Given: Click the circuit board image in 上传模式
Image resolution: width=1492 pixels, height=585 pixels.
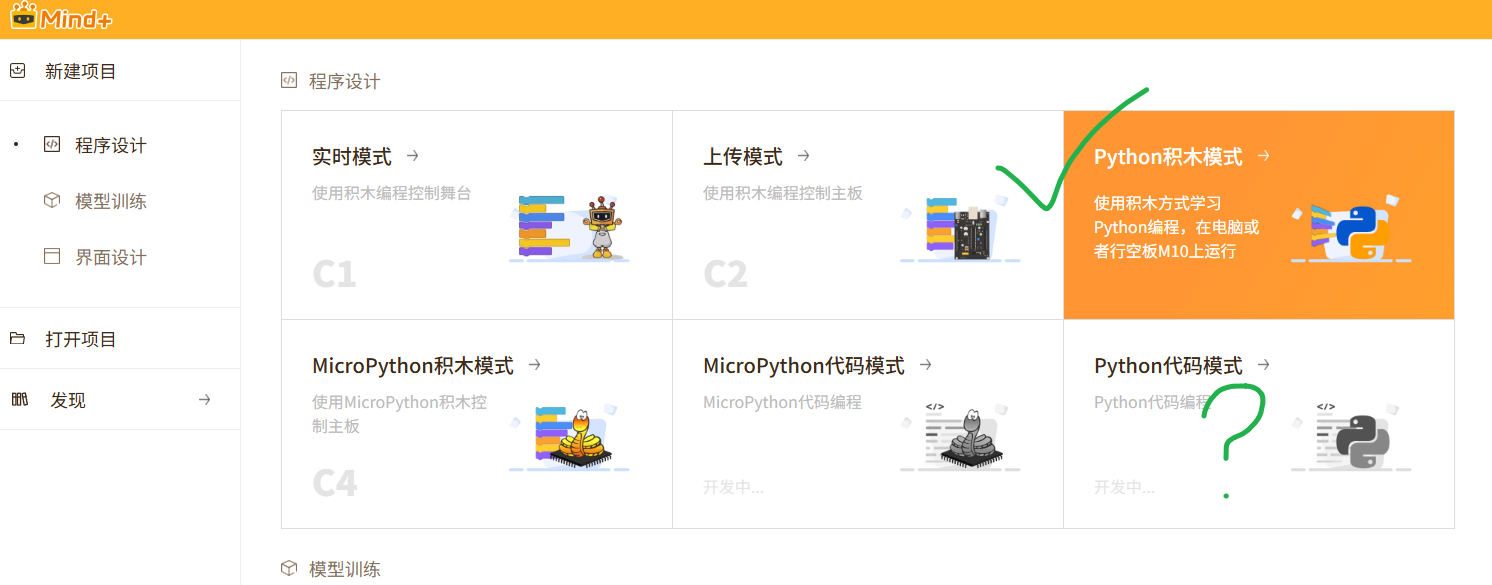Looking at the screenshot, I should point(967,229).
